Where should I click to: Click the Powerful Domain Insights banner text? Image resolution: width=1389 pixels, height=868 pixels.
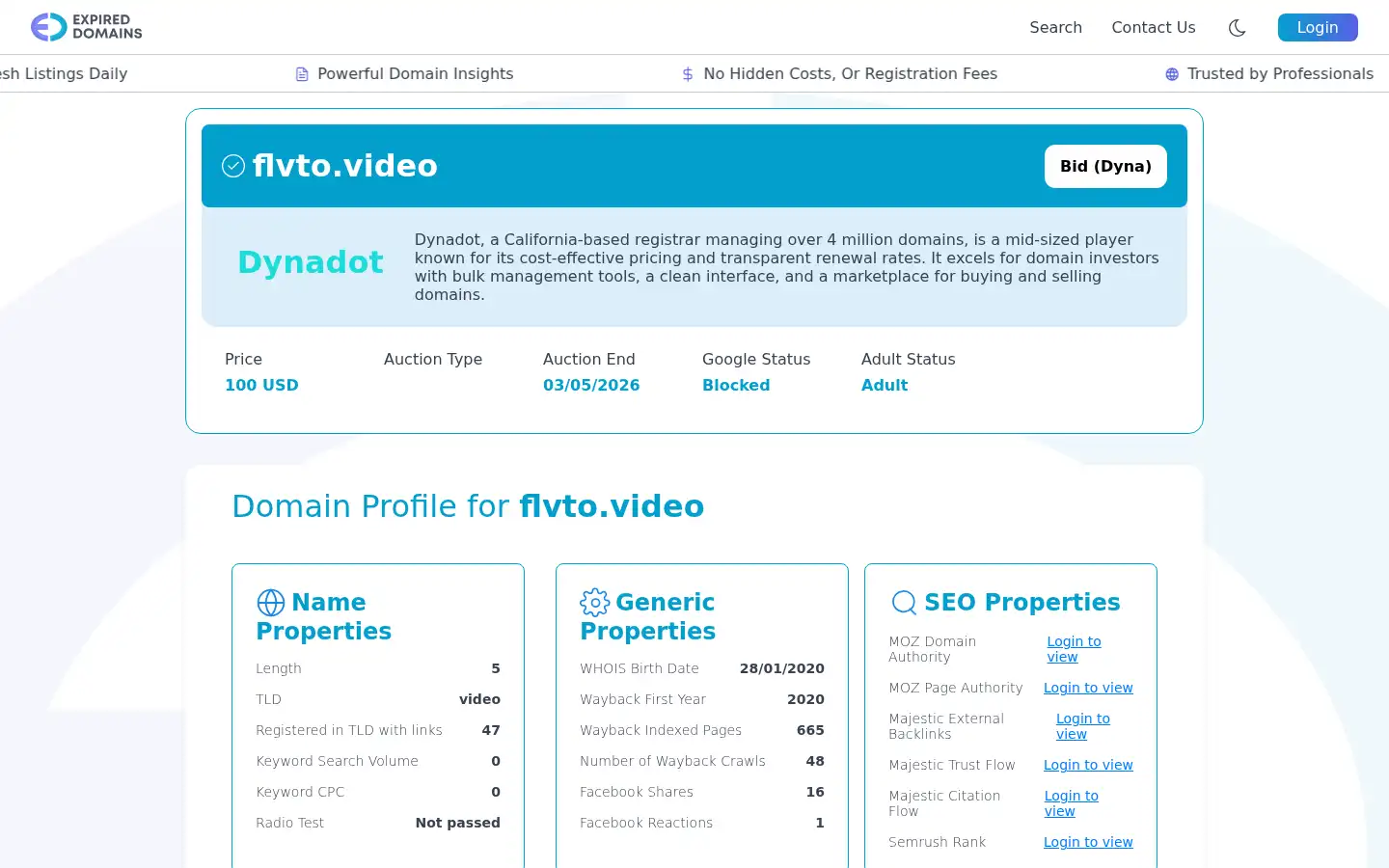click(x=415, y=74)
